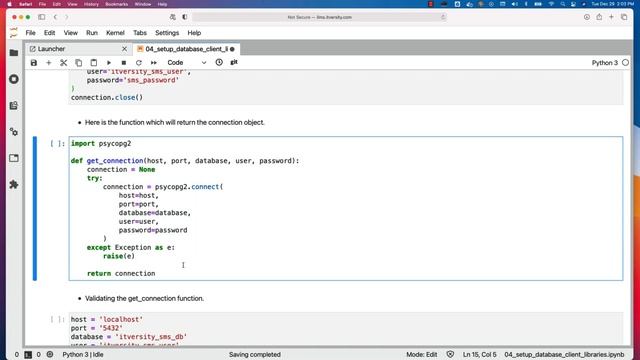Open the Run menu
The width and height of the screenshot is (640, 360).
pos(92,33)
